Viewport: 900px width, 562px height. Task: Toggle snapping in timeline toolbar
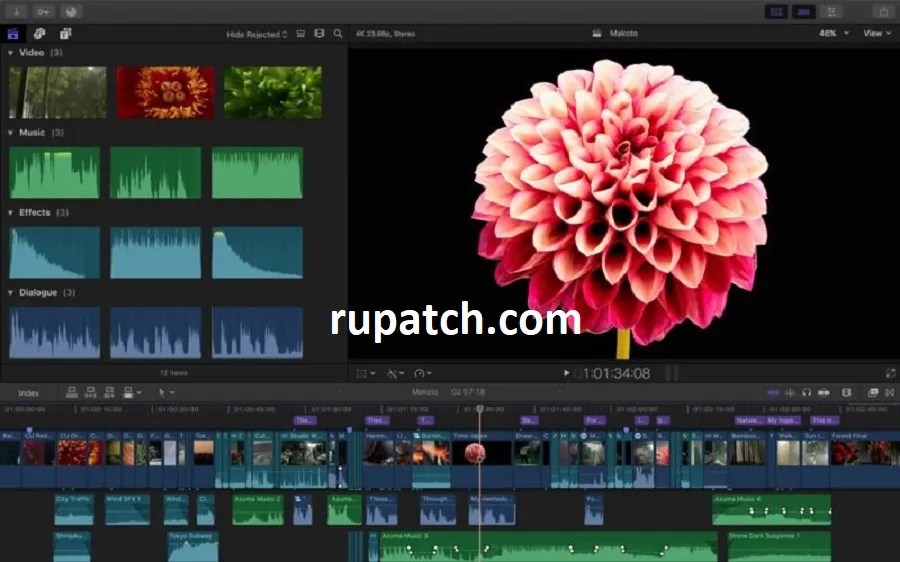(824, 393)
